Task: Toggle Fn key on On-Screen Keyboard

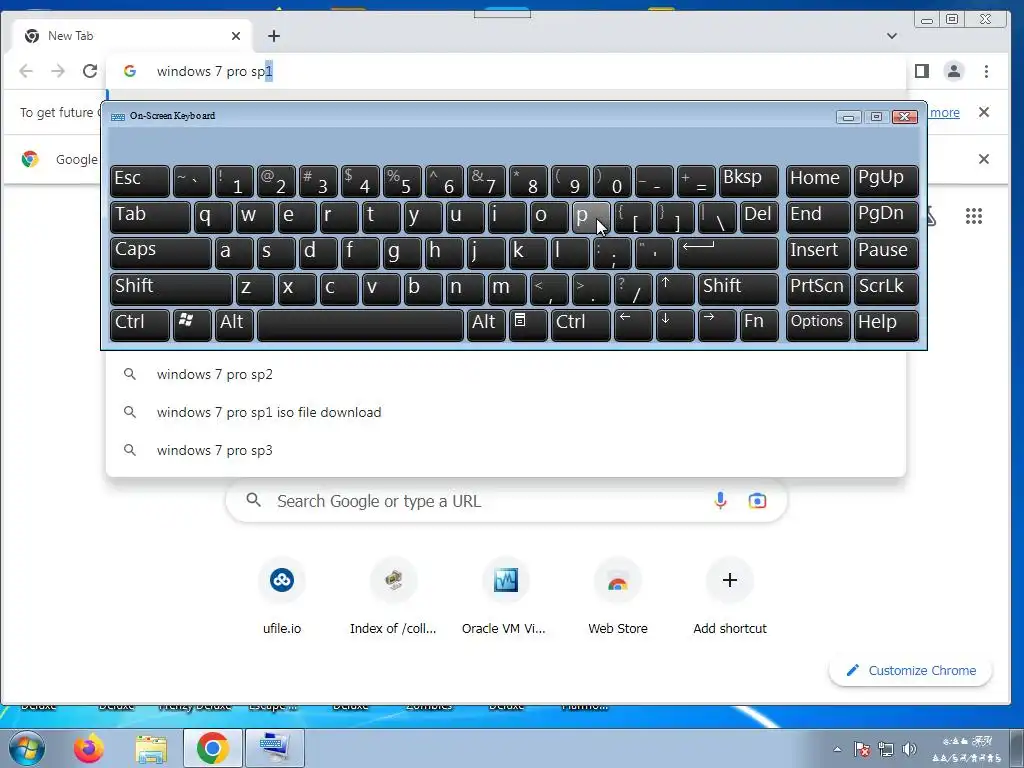Action: [759, 325]
